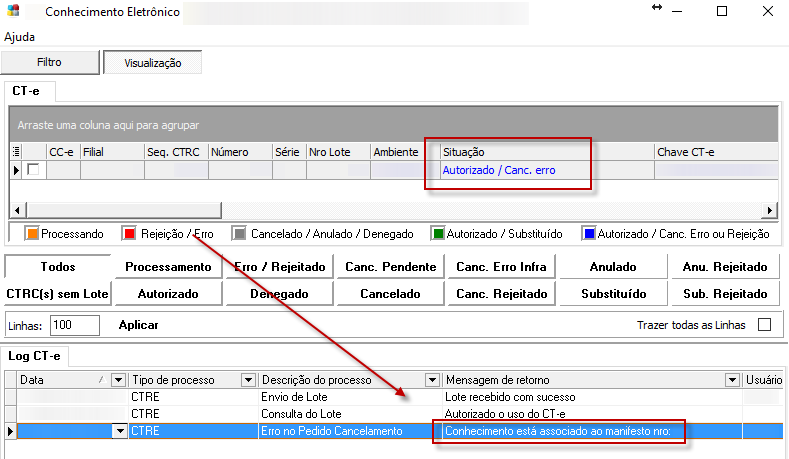Screen dimensions: 789x459
Task: Click the orange Processando legend swatch
Action: click(32, 234)
